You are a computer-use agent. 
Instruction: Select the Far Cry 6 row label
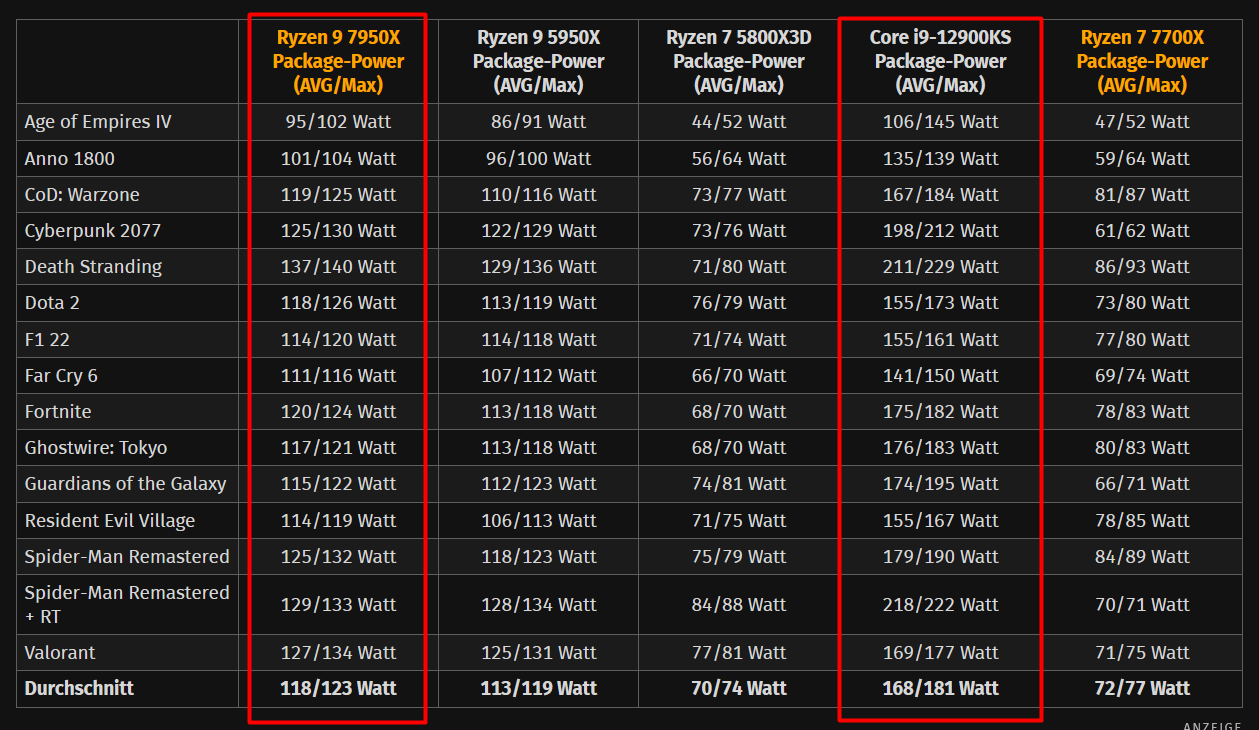pyautogui.click(x=61, y=375)
